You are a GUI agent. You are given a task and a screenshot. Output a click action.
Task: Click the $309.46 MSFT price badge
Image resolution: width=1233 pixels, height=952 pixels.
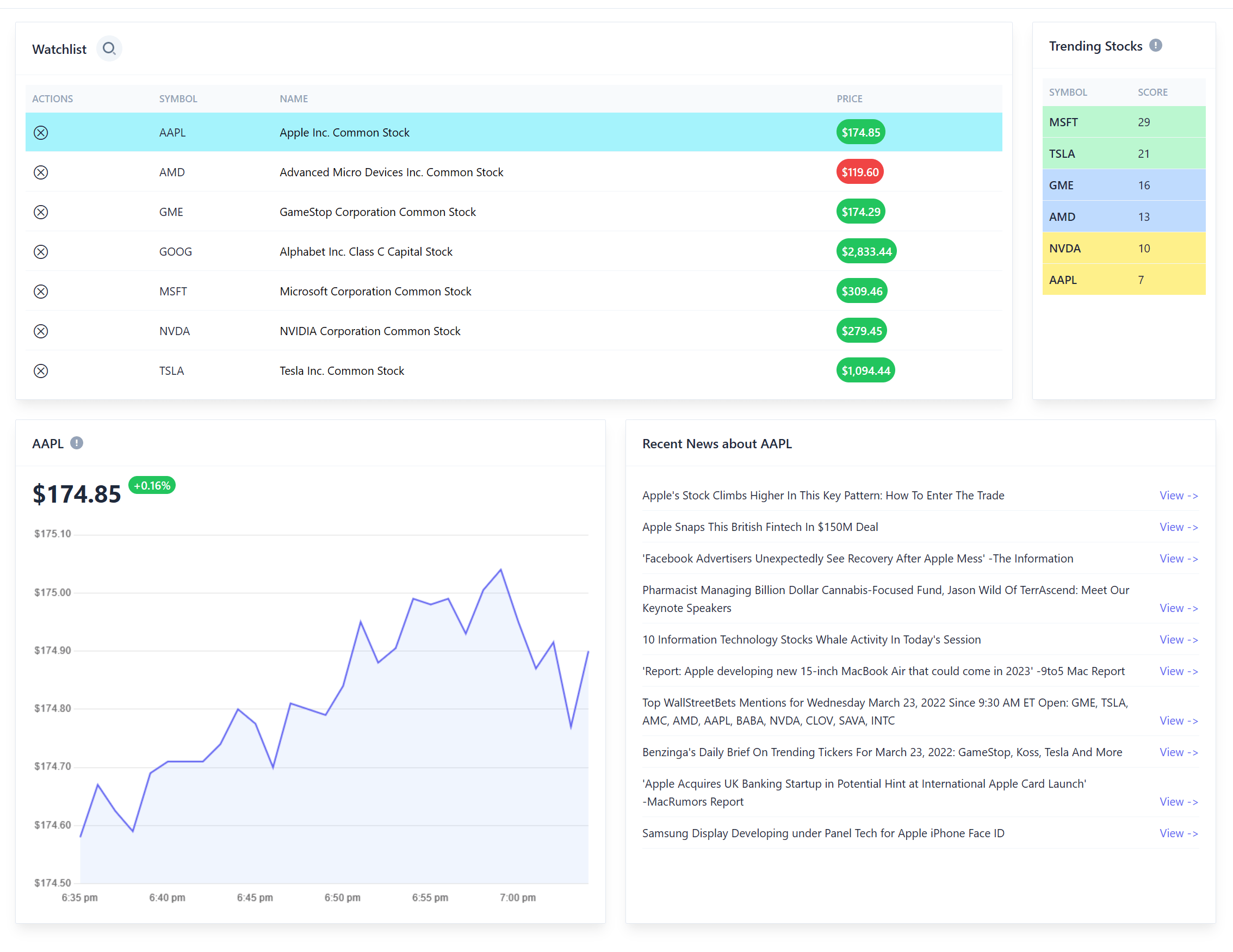point(862,291)
